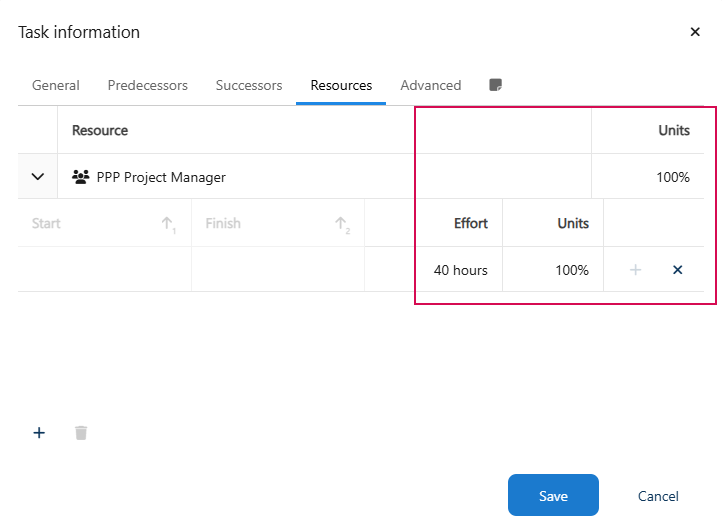
Task: Sort by Start column arrow icon
Action: click(168, 224)
